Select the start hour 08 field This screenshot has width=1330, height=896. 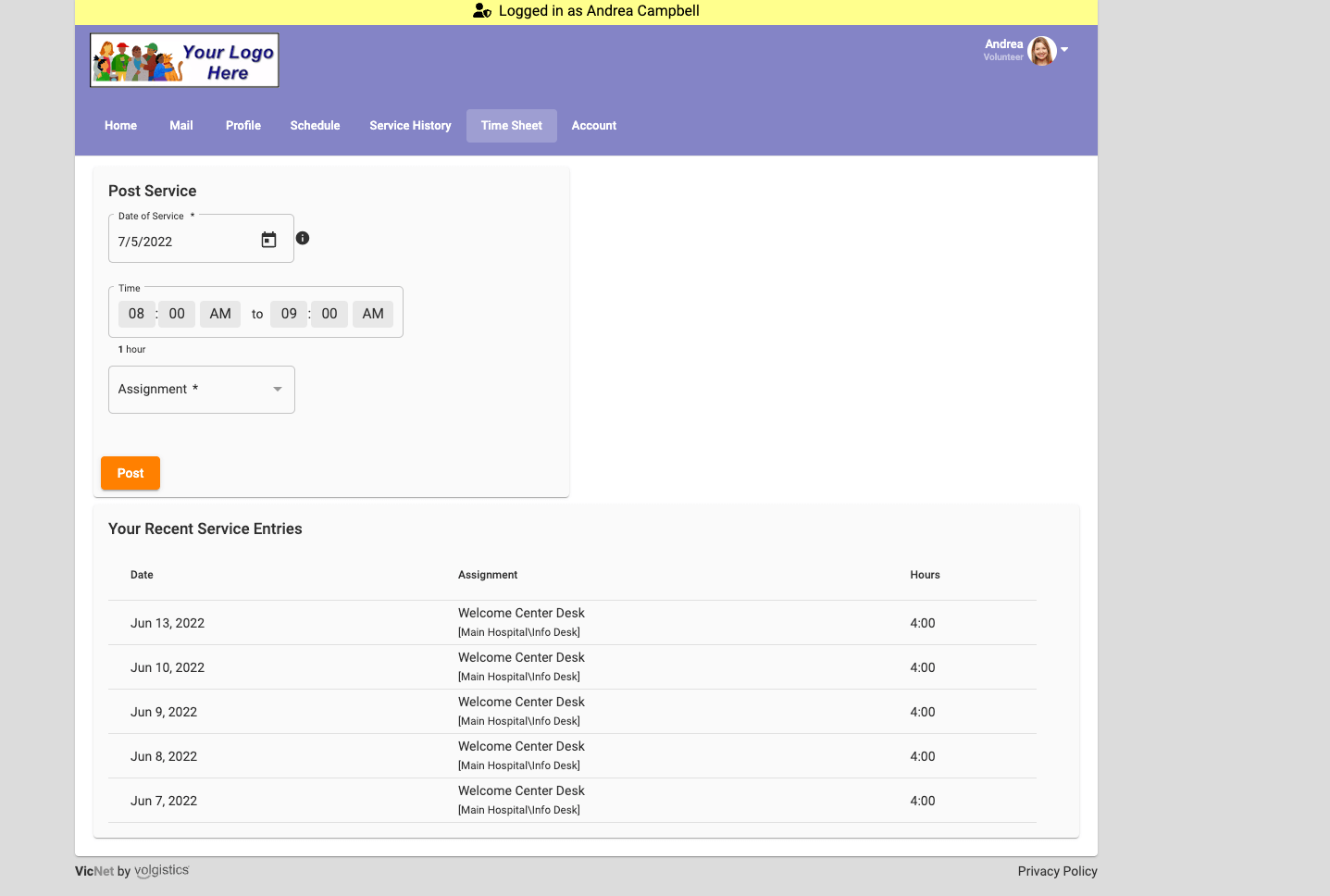136,314
